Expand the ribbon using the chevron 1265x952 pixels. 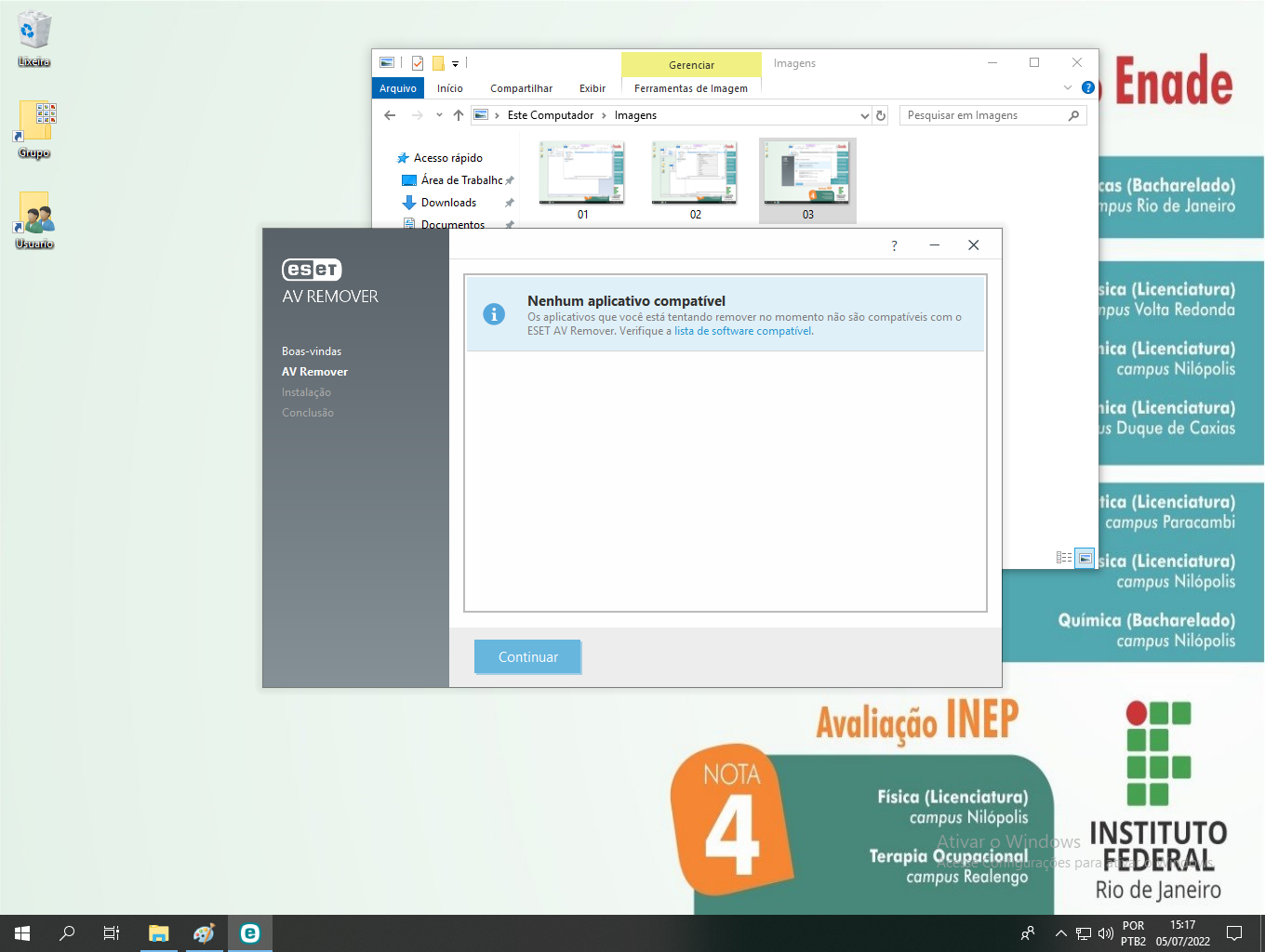coord(1067,87)
